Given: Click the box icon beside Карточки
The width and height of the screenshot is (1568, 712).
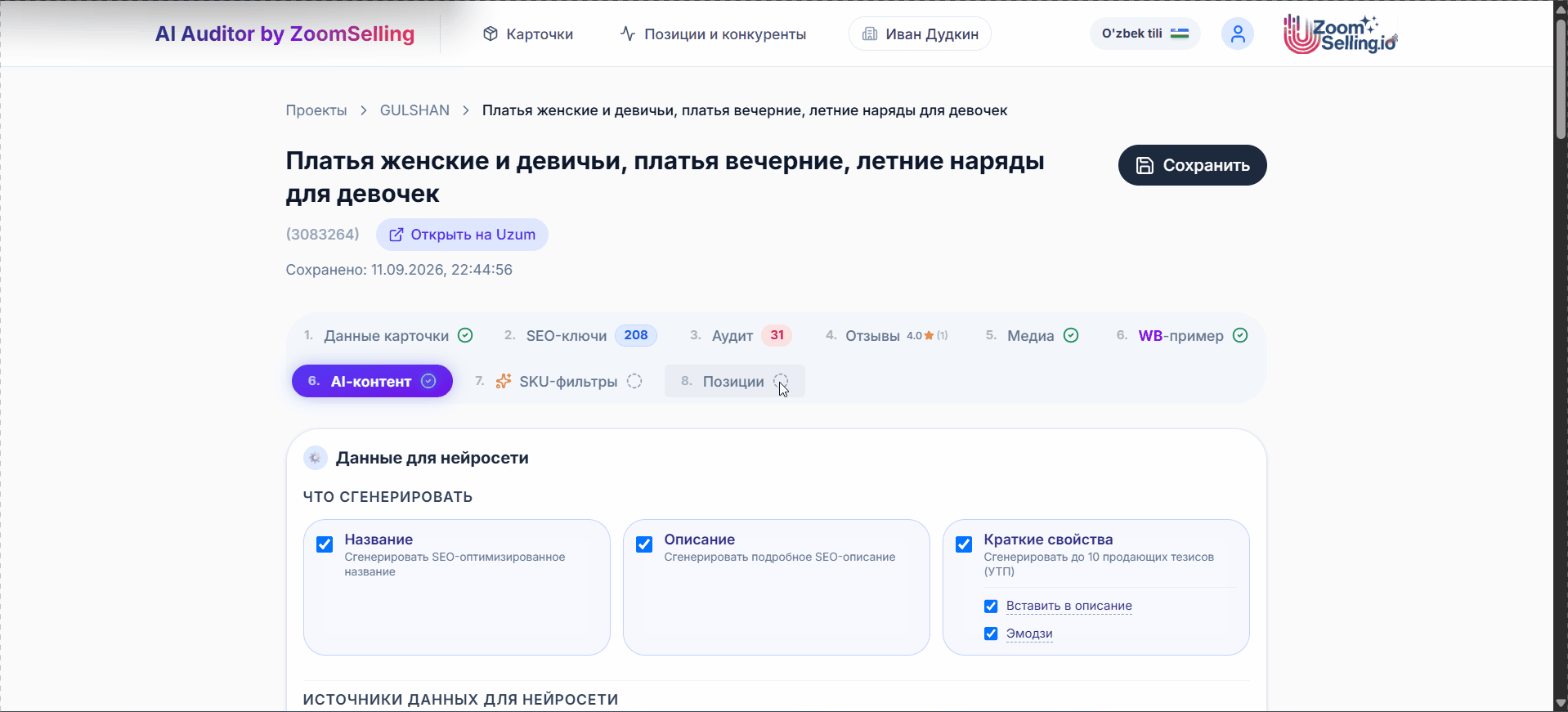Looking at the screenshot, I should tap(491, 34).
